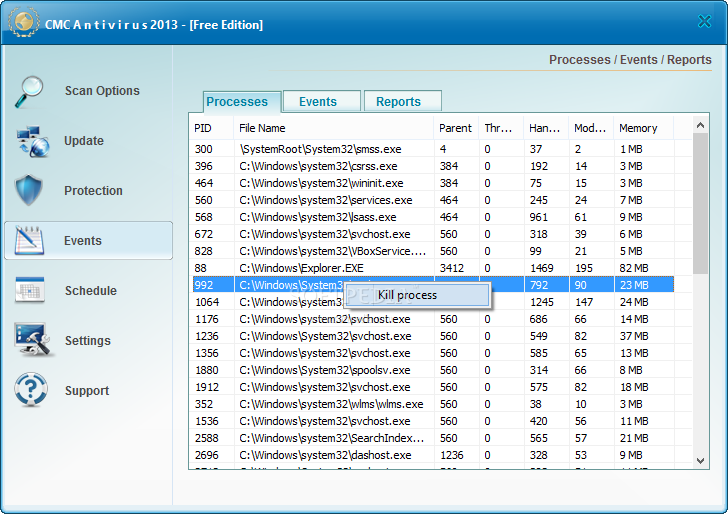Select the csrss.exe process row

tap(432, 166)
